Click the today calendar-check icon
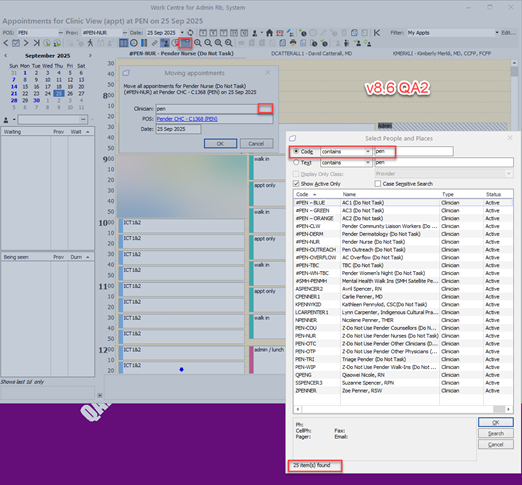Screen dimensions: 522x485 click(16, 43)
